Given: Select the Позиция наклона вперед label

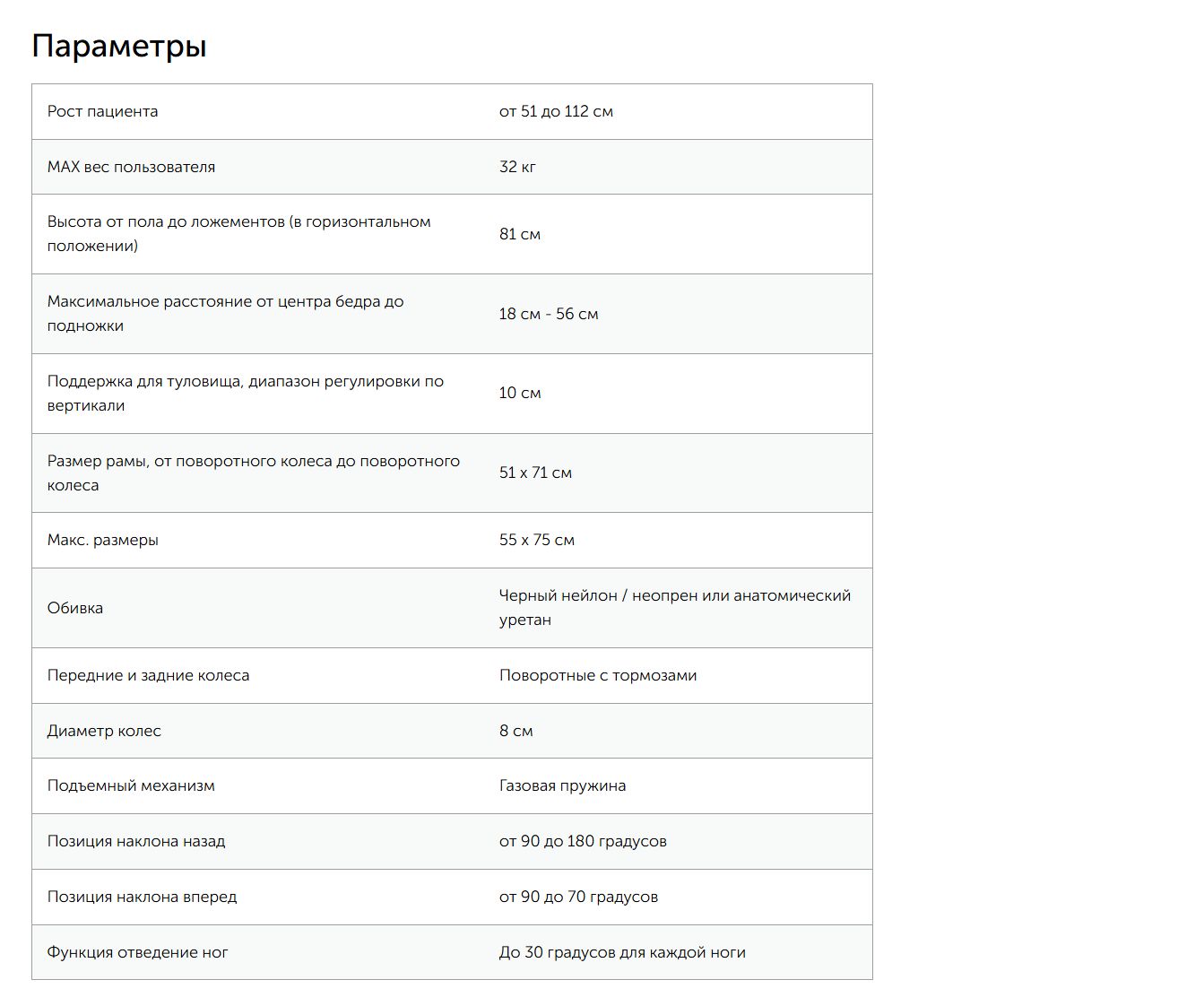Looking at the screenshot, I should point(142,897).
